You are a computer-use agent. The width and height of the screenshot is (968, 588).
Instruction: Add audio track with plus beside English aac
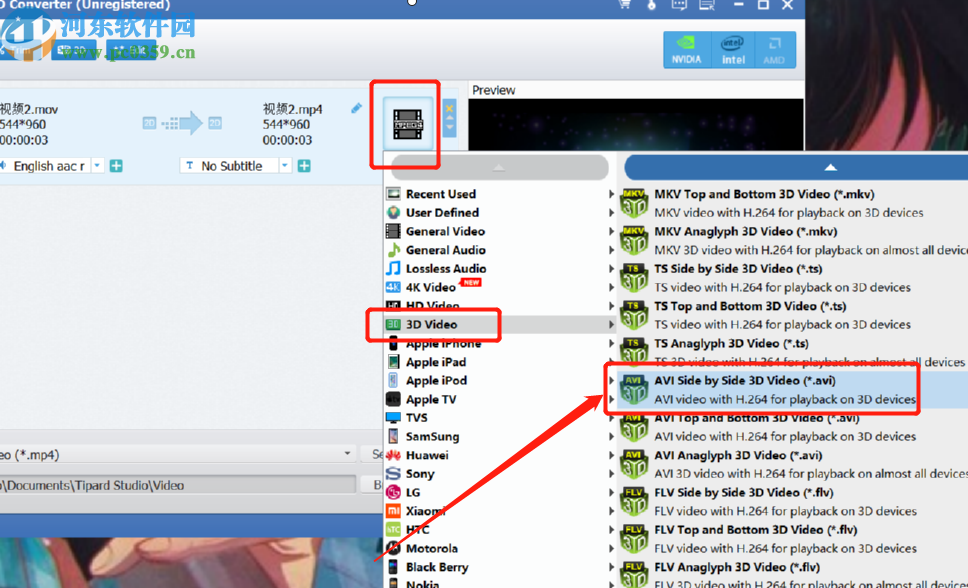tap(116, 166)
